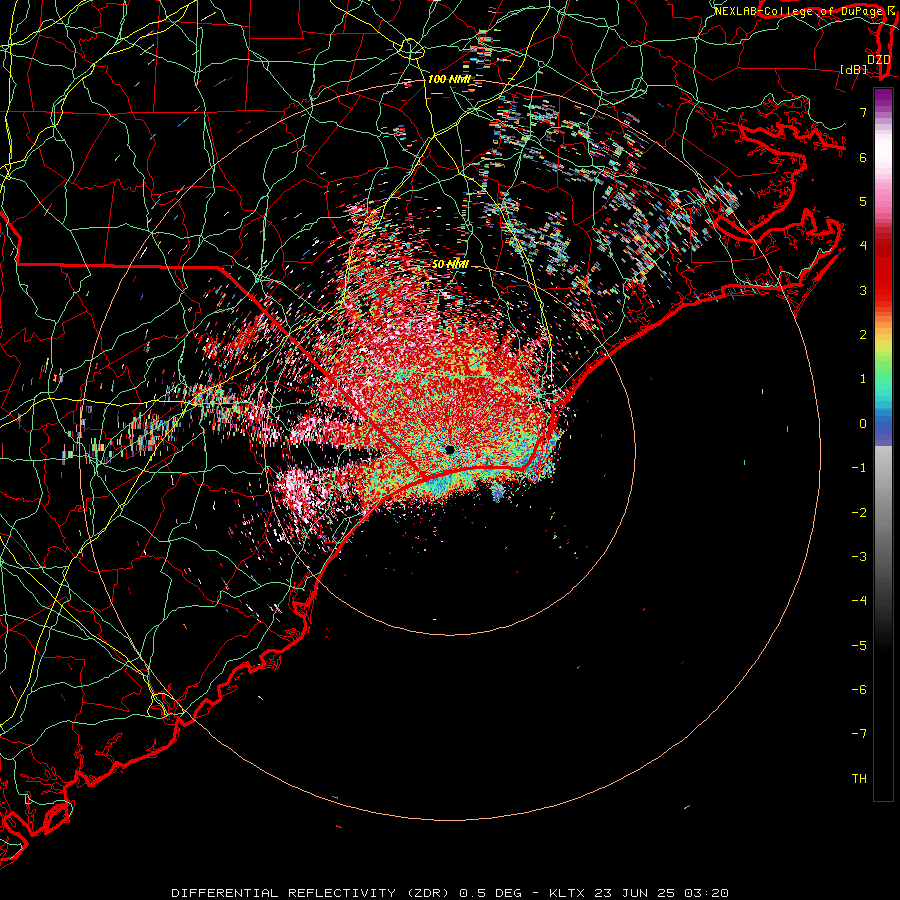The image size is (900, 900).
Task: Click the 6 dB color scale tick
Action: [x=863, y=157]
